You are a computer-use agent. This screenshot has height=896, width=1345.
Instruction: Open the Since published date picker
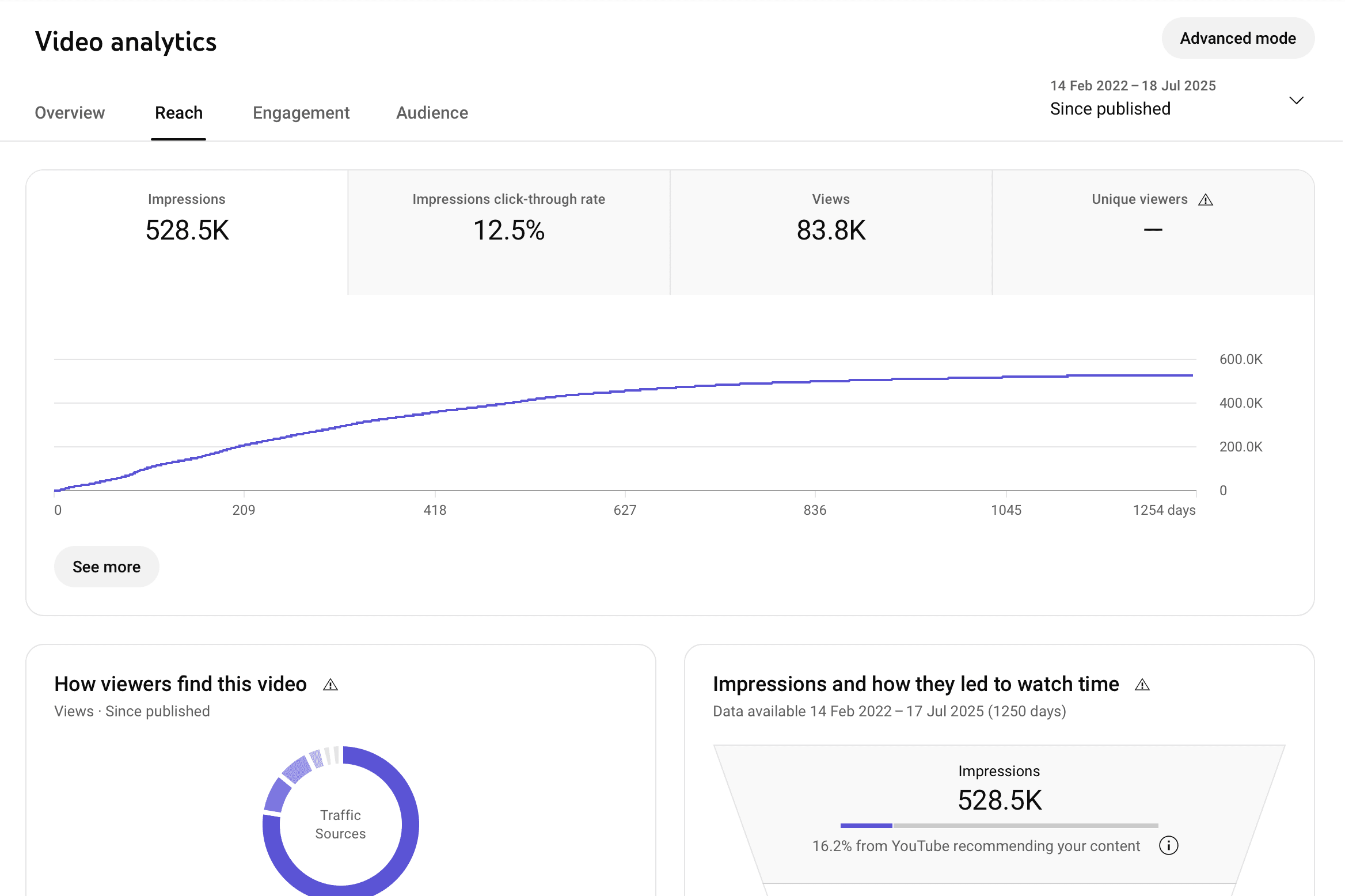point(1110,108)
